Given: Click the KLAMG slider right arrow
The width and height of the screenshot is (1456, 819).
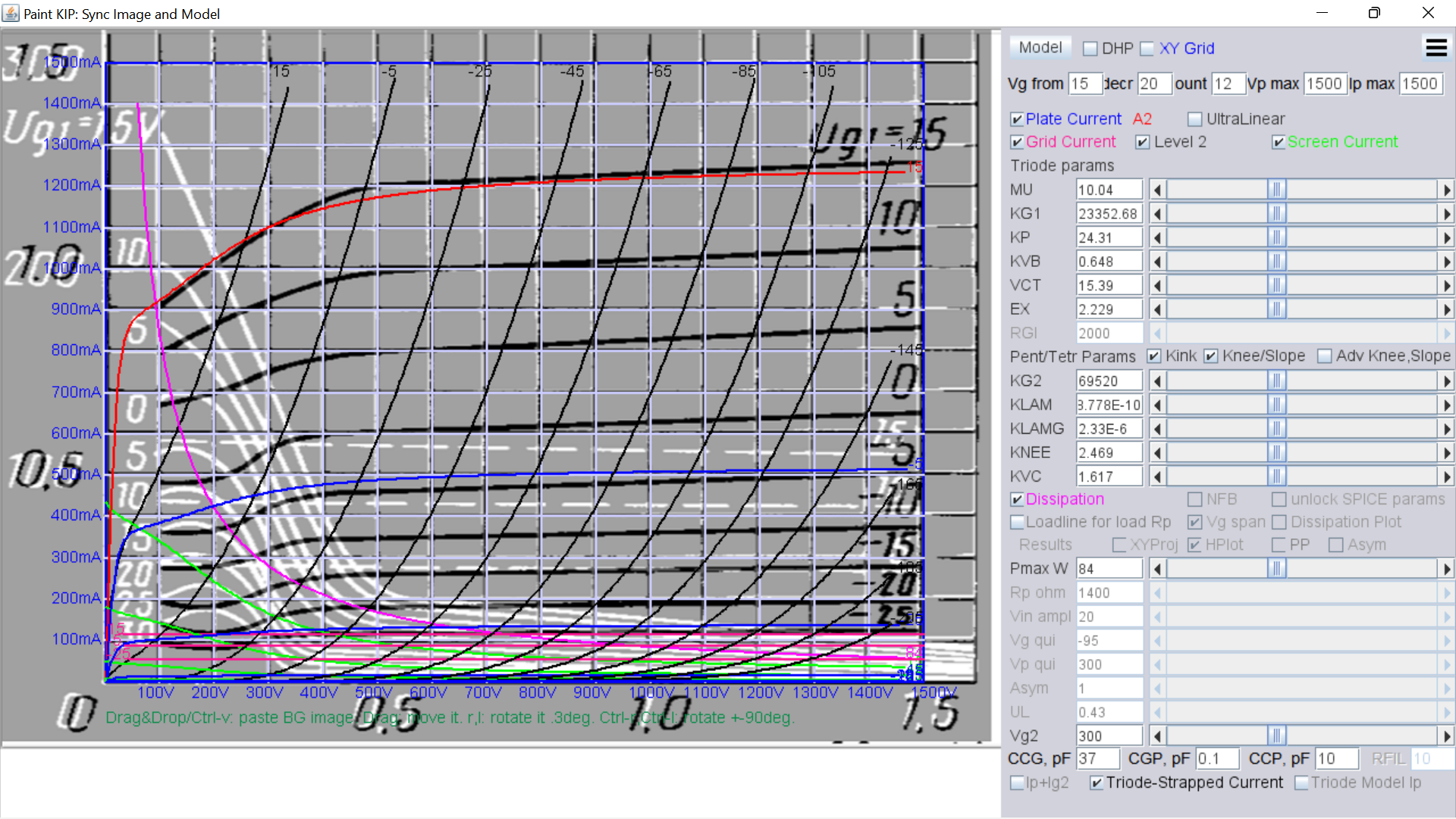Looking at the screenshot, I should tap(1446, 428).
